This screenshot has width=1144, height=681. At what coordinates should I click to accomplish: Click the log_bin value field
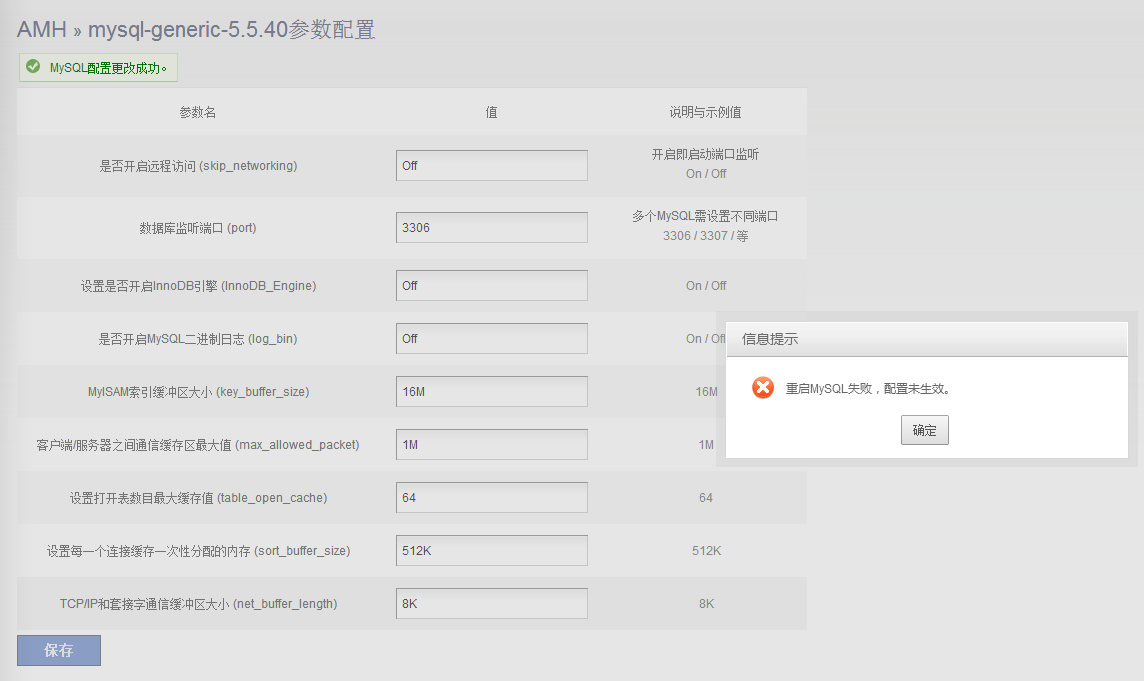pos(491,339)
